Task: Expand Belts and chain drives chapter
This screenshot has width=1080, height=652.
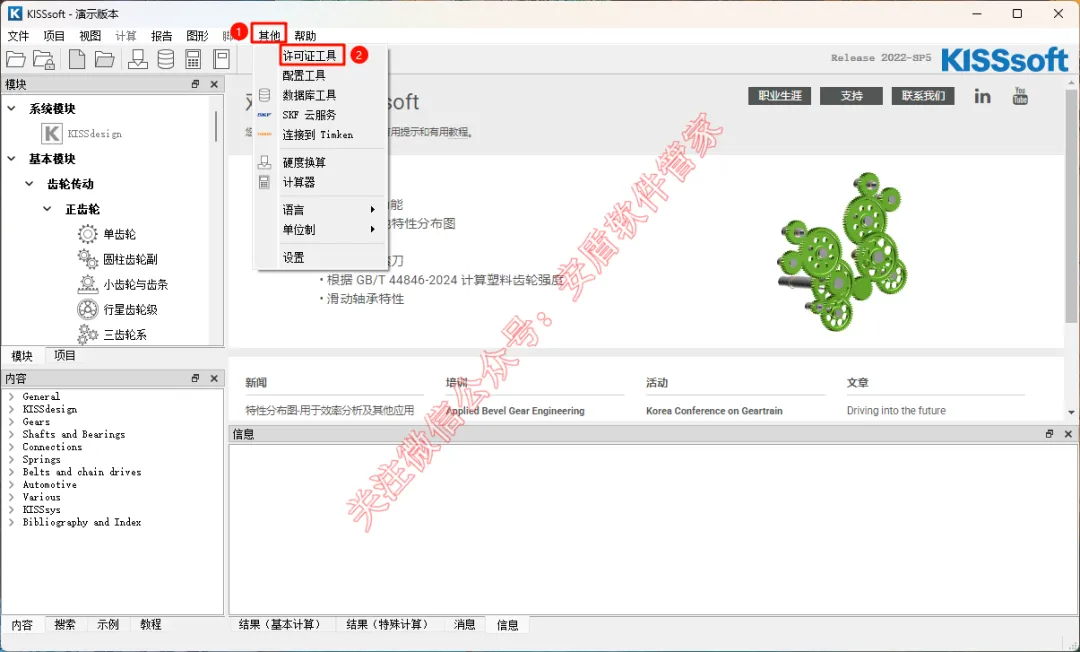Action: click(x=11, y=472)
